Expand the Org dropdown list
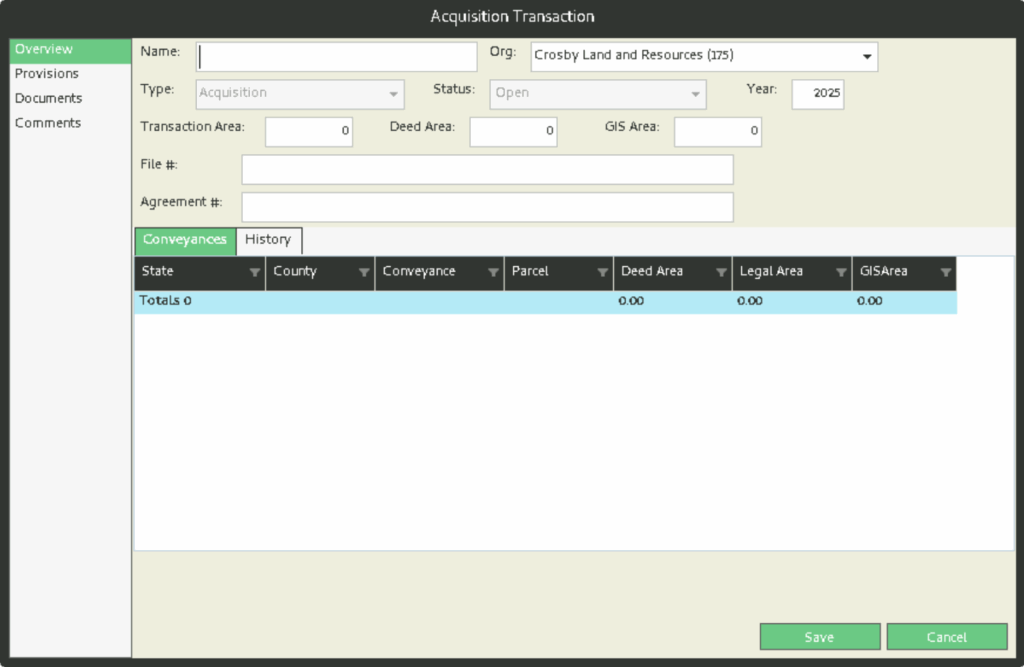This screenshot has height=667, width=1024. click(867, 57)
